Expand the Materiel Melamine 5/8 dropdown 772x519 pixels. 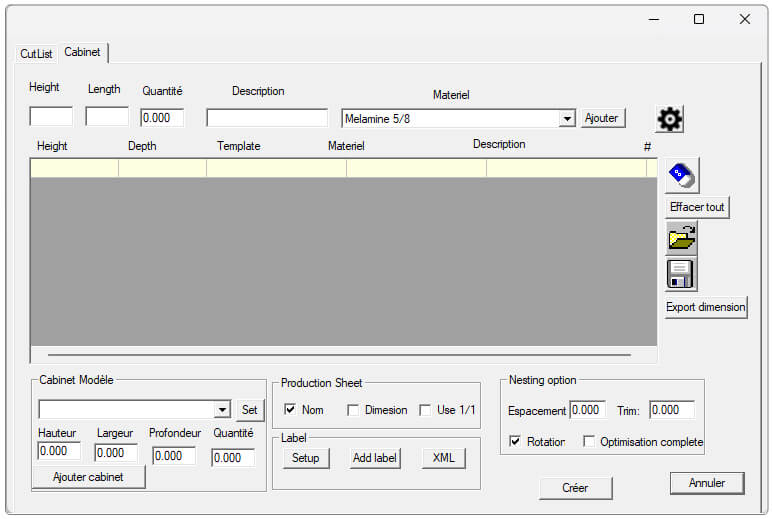coord(567,119)
